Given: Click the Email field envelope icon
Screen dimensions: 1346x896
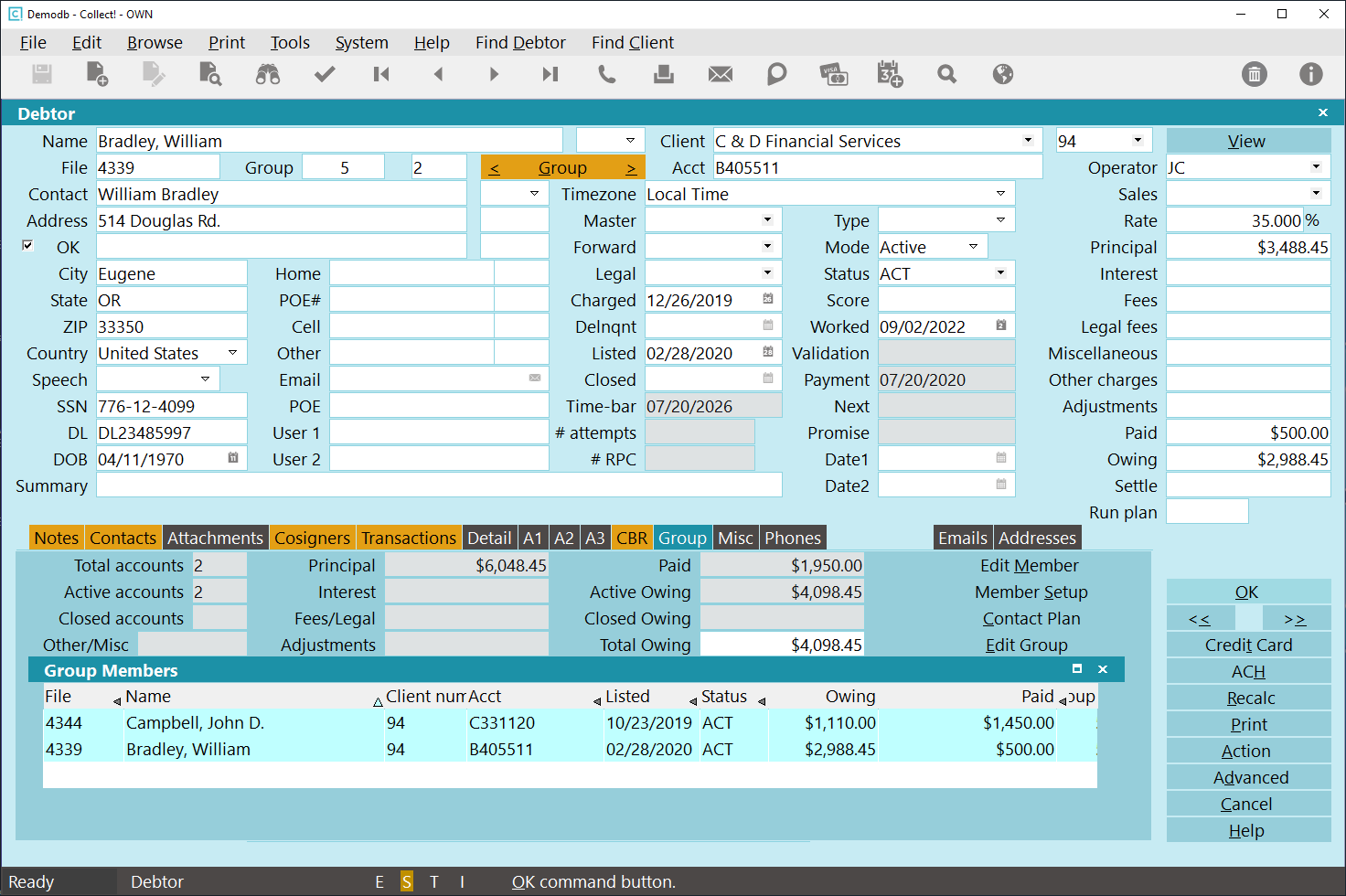Looking at the screenshot, I should pyautogui.click(x=535, y=378).
